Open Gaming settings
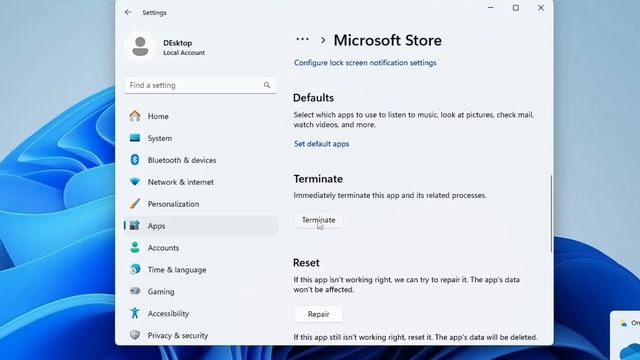Screen dimensions: 640x360 tap(201, 291)
